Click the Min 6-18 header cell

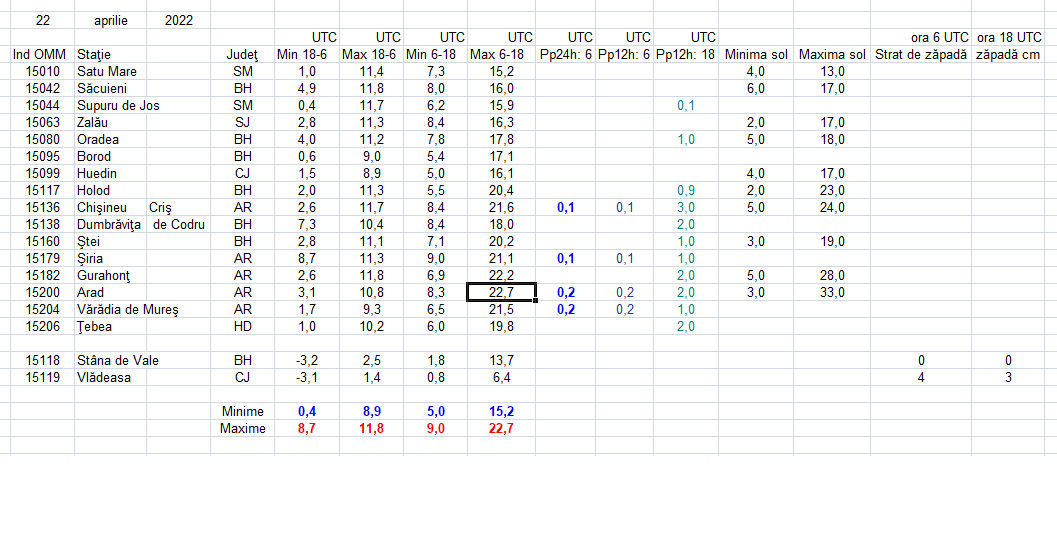tap(435, 55)
